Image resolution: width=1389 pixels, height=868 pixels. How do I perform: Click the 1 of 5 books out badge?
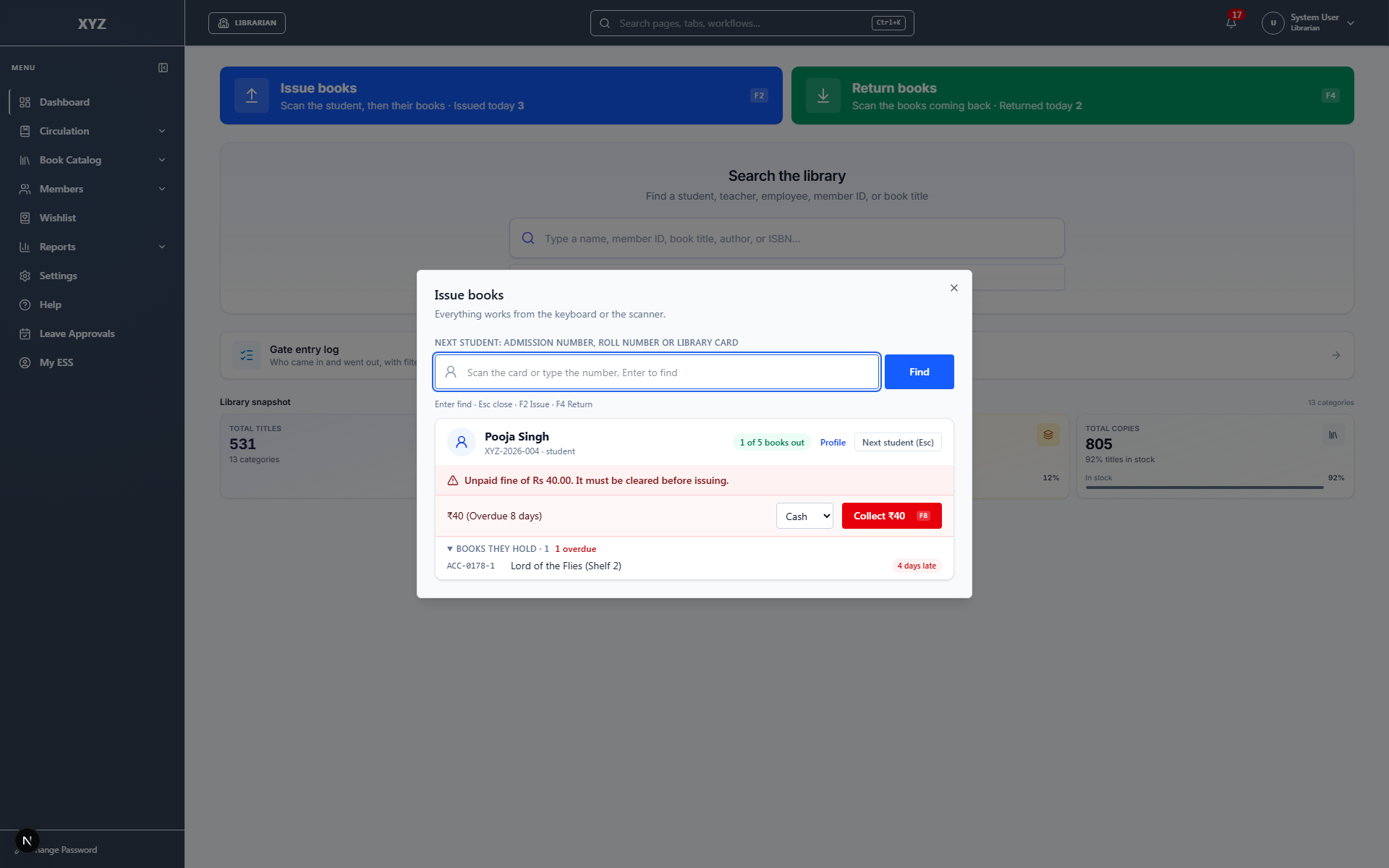[x=771, y=442]
